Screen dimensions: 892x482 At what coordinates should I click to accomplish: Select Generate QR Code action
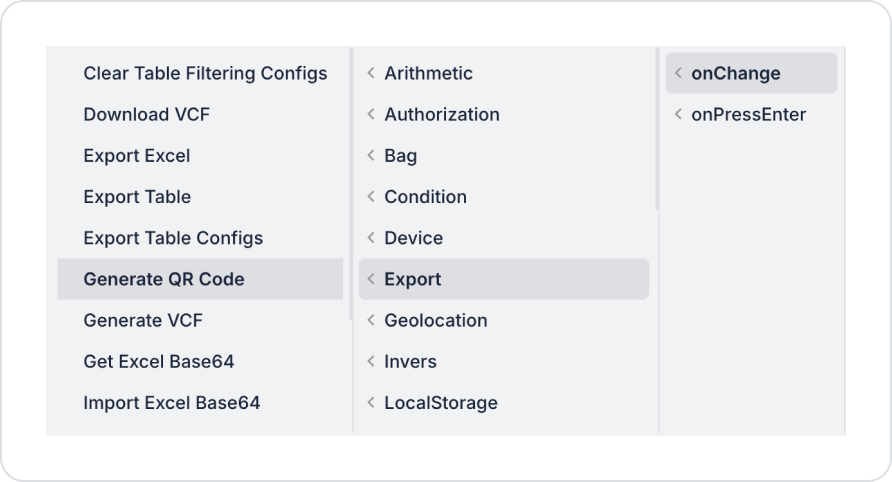pos(164,279)
